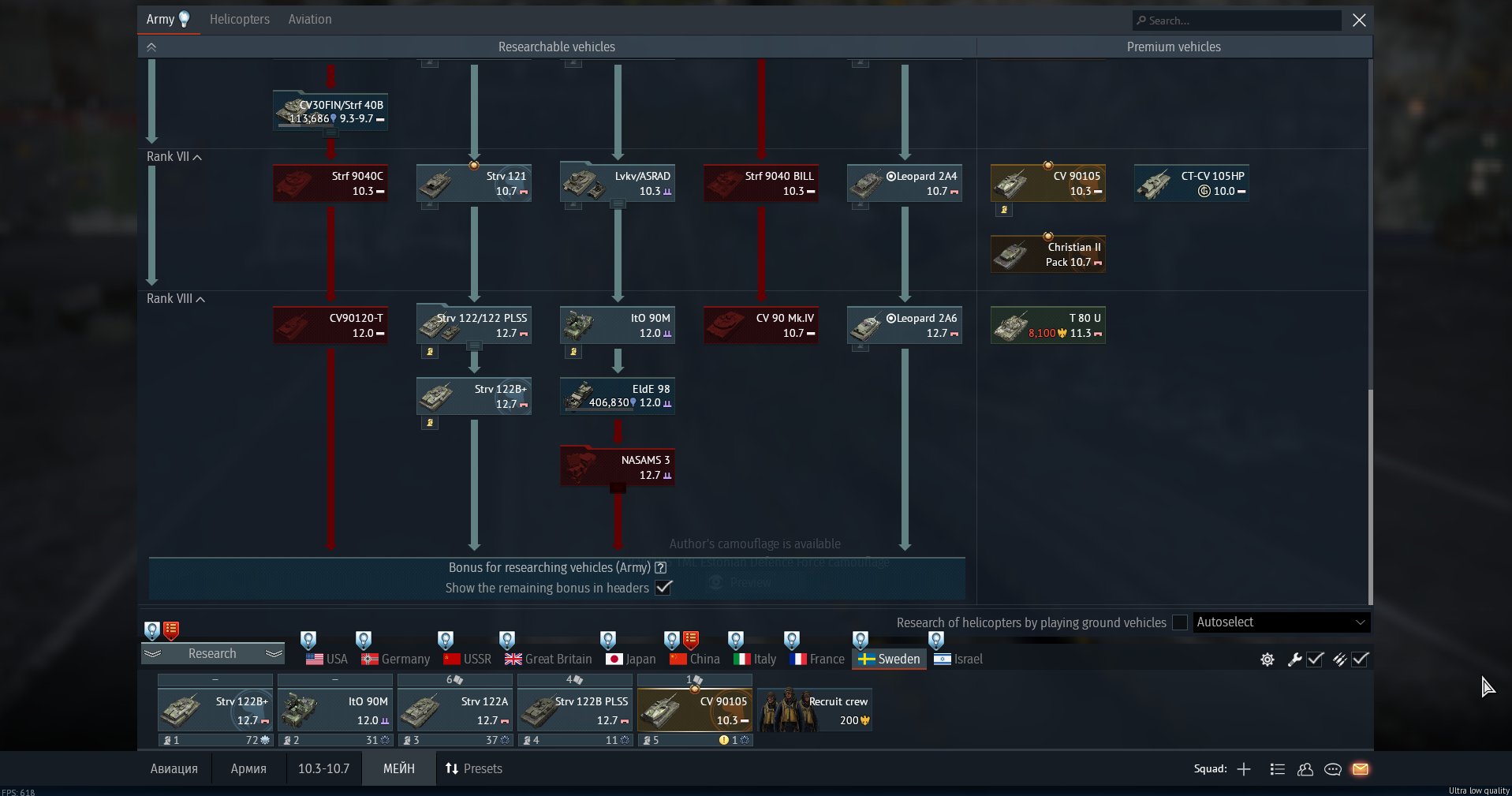
Task: Select the Germany nation tab
Action: (395, 660)
